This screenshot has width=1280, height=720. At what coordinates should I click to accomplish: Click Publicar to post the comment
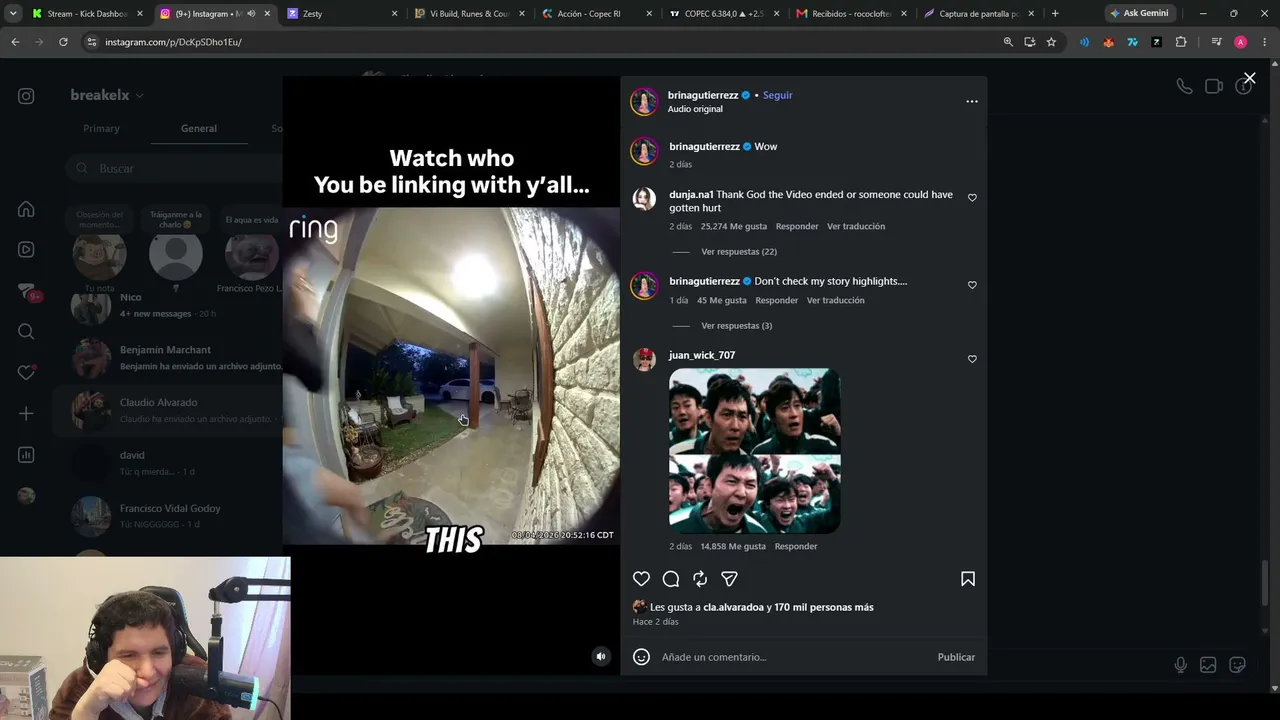(x=956, y=657)
